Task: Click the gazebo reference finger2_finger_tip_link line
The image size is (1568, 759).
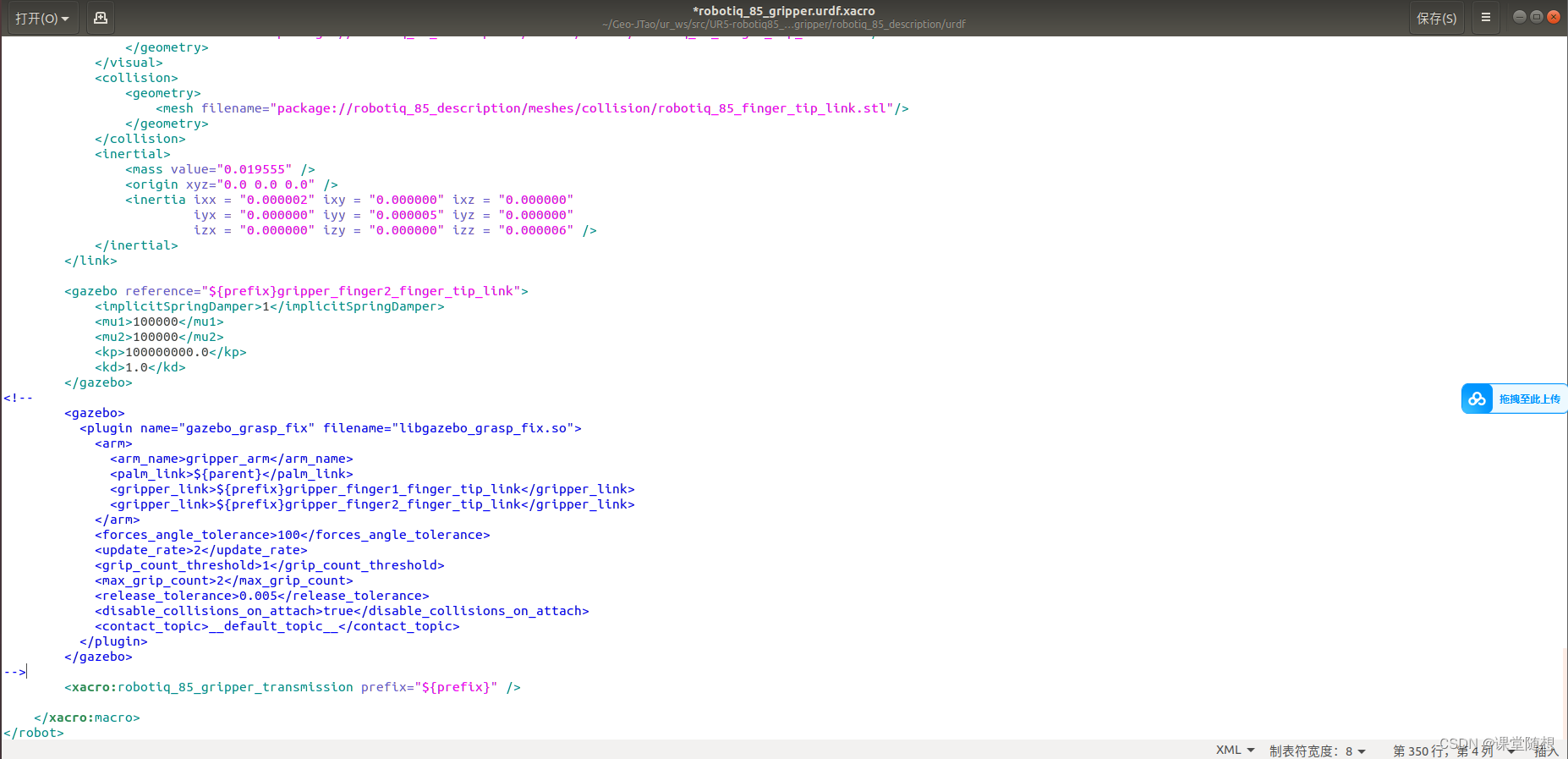Action: (296, 291)
